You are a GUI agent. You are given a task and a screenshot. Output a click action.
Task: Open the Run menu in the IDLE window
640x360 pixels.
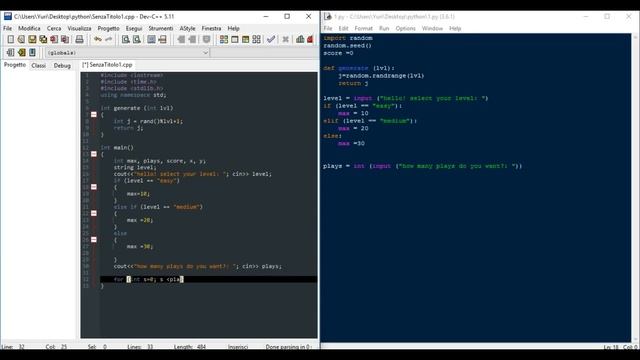tap(384, 28)
